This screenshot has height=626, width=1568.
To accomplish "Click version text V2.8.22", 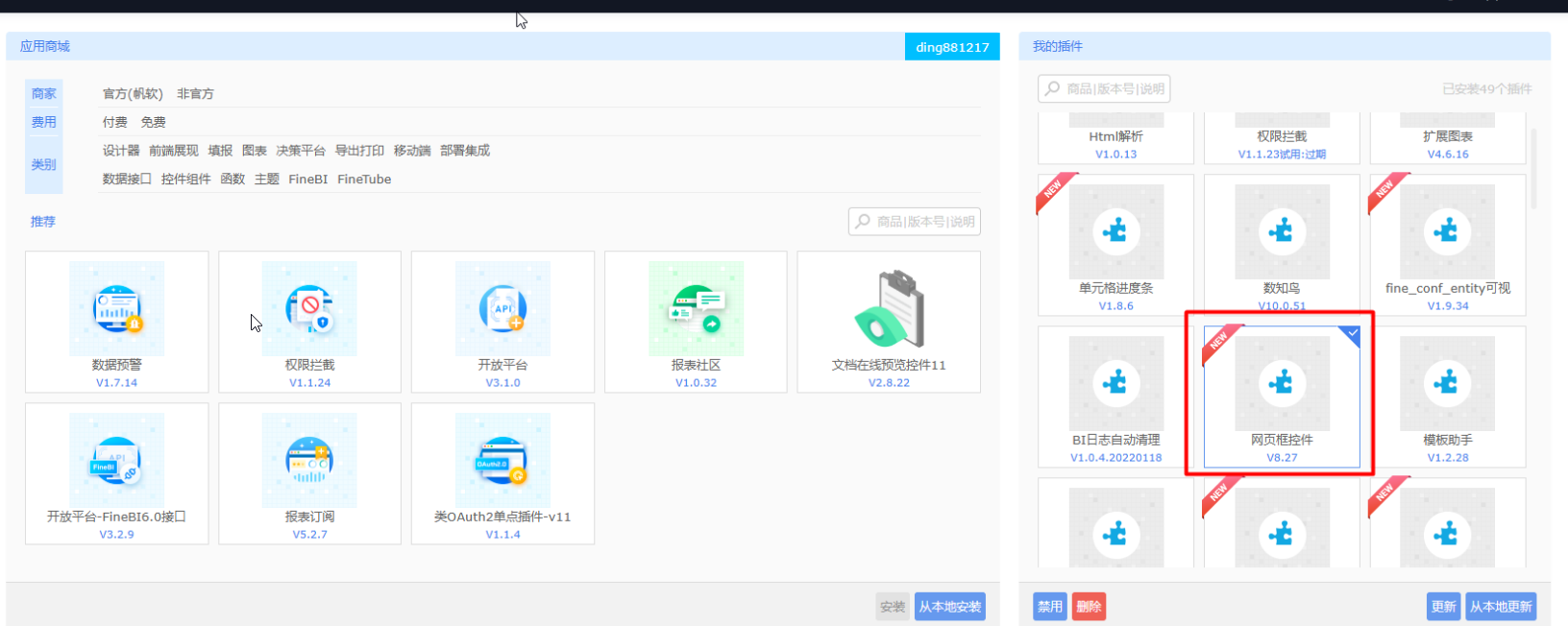I will (889, 382).
